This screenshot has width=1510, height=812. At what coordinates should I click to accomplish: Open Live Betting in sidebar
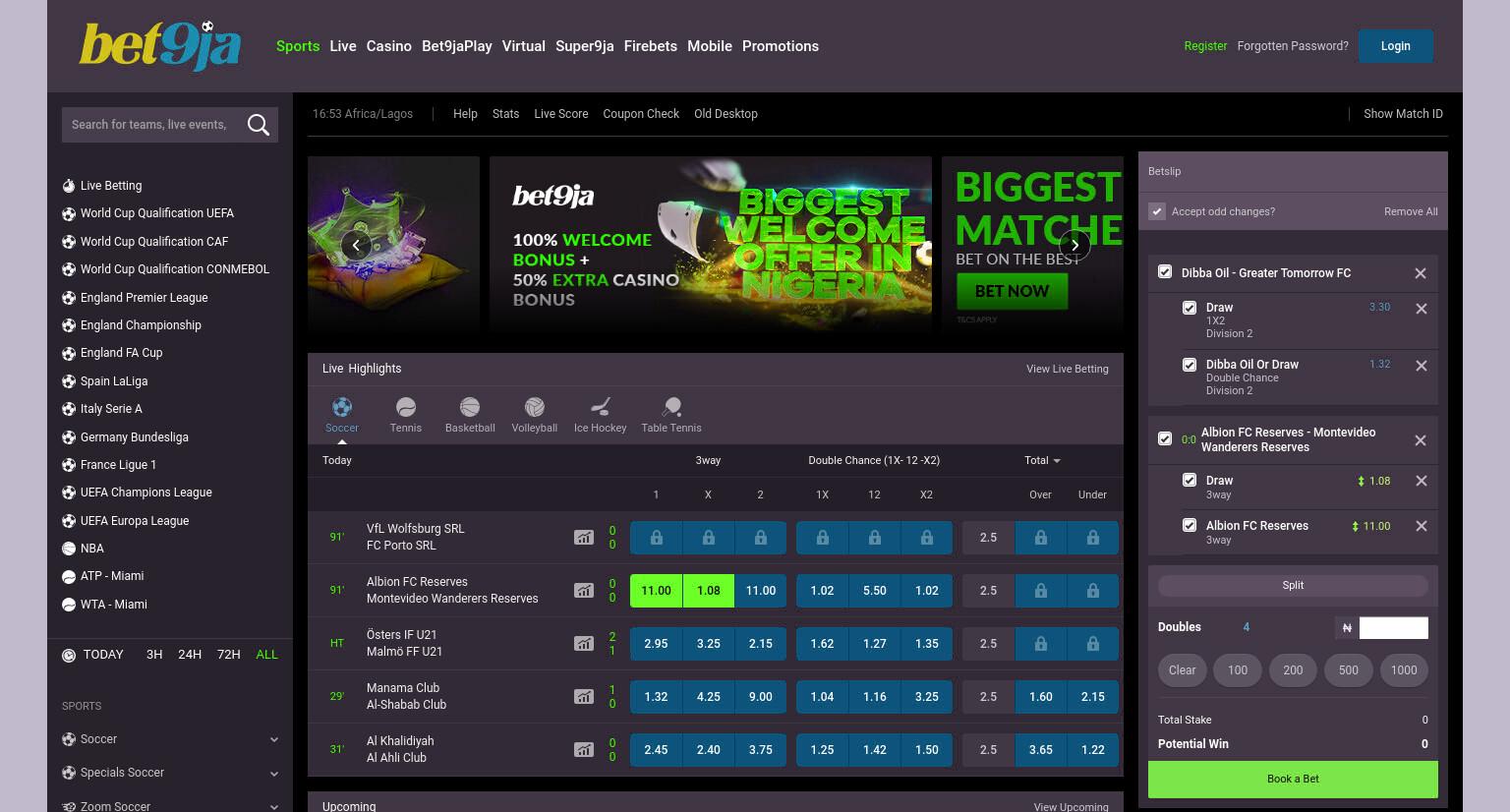tap(111, 186)
